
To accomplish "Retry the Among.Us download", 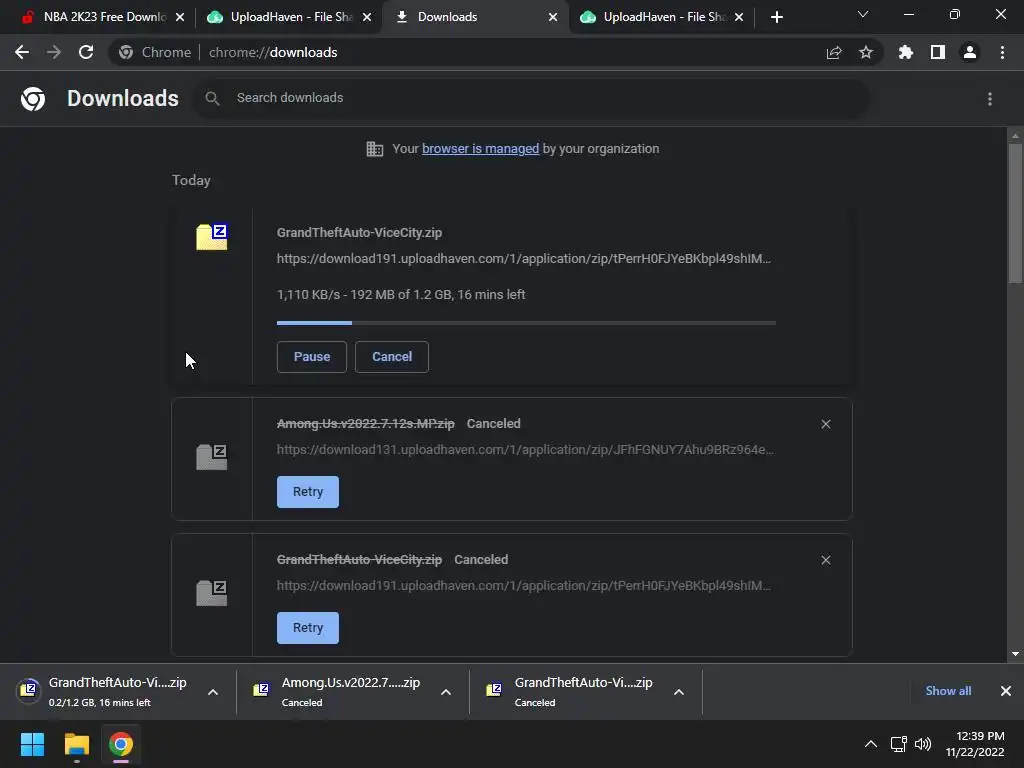I will 308,492.
